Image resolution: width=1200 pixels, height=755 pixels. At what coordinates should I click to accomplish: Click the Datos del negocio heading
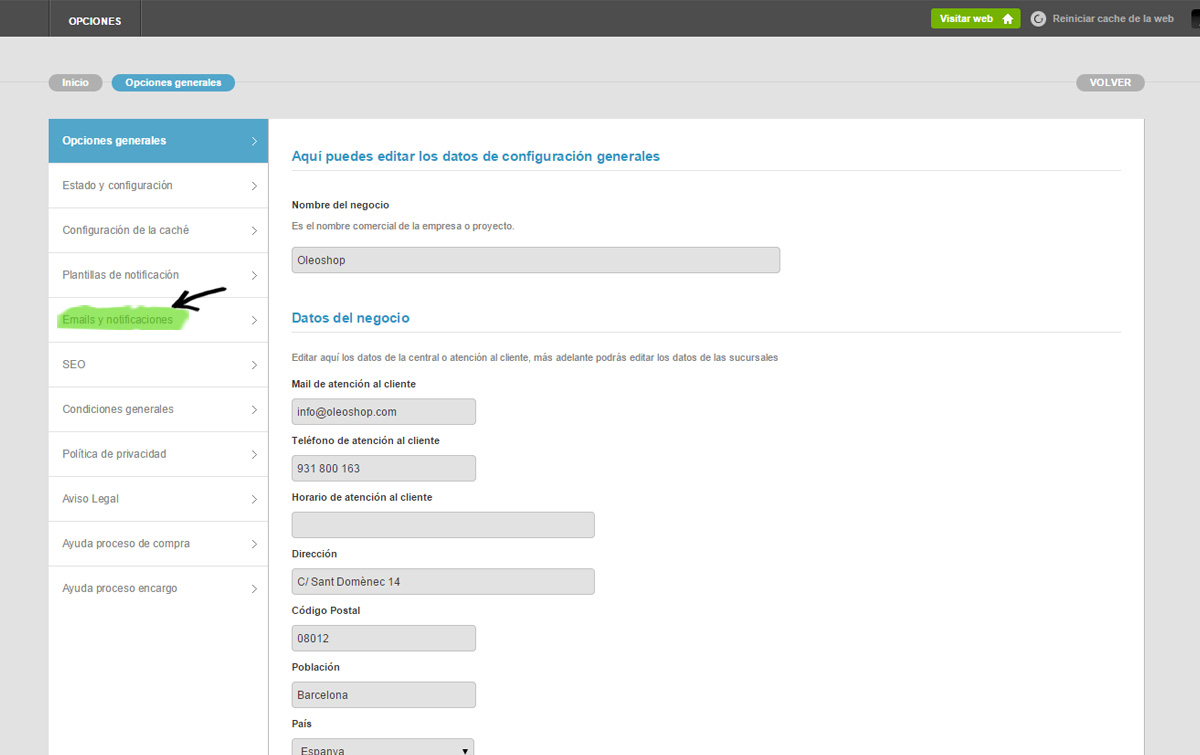(351, 318)
